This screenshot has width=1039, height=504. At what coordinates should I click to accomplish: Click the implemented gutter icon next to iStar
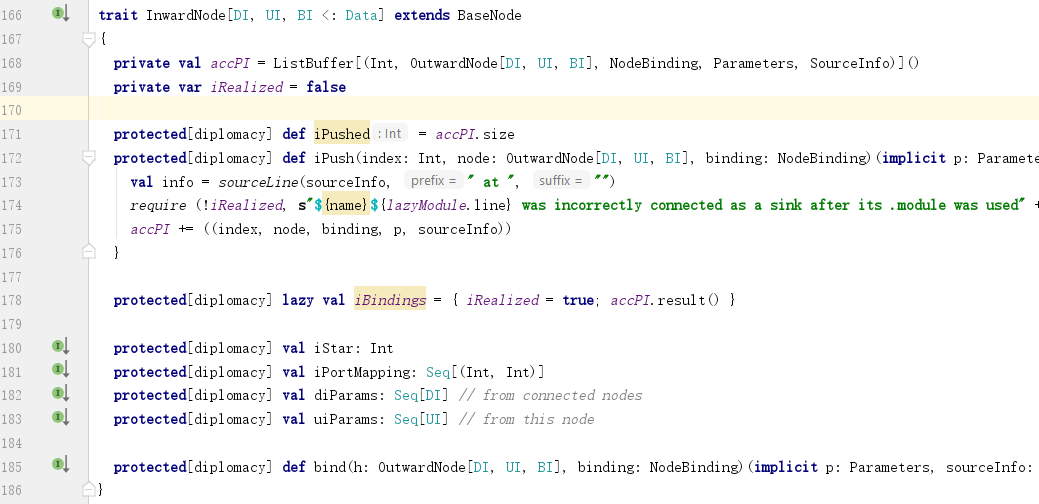pos(61,346)
